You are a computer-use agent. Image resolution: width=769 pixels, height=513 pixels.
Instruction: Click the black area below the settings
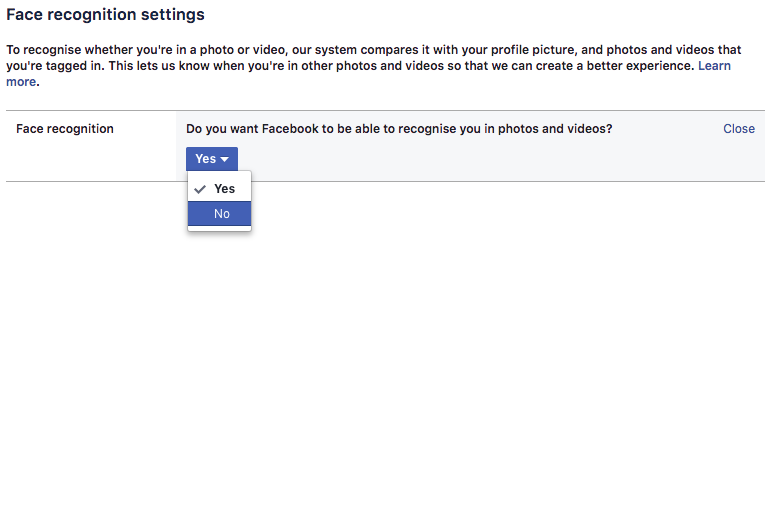[384, 400]
